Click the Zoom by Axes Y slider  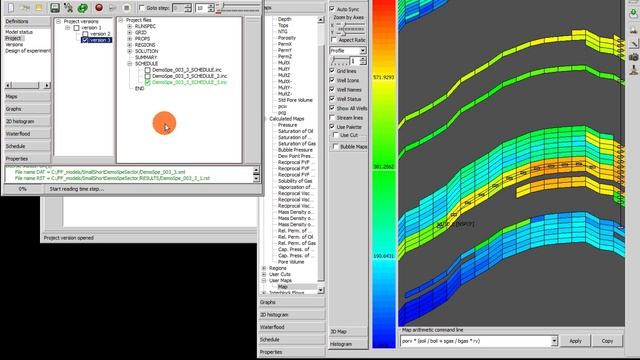pyautogui.click(x=350, y=32)
